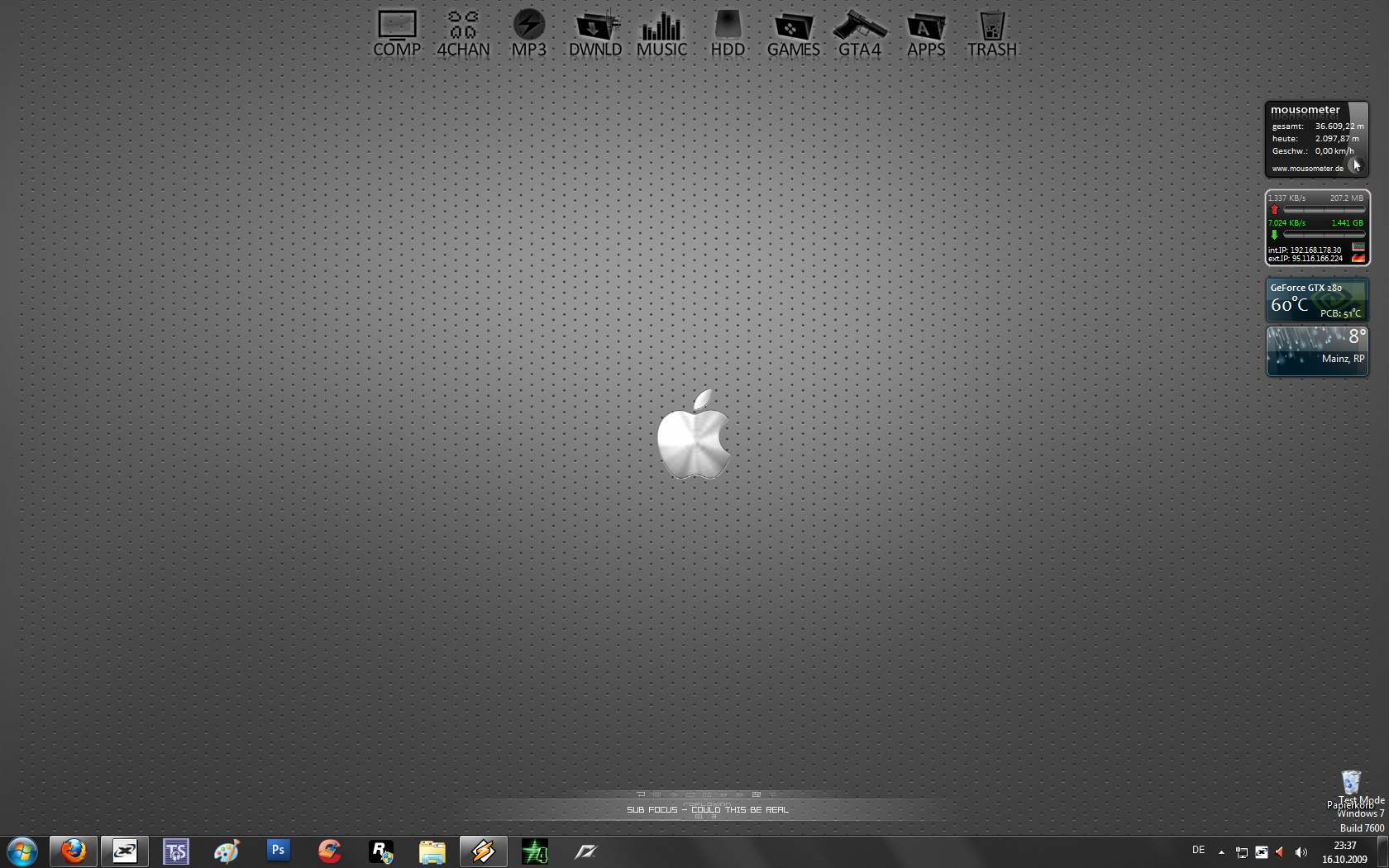Image resolution: width=1389 pixels, height=868 pixels.
Task: Open the TRASH dock icon
Action: click(992, 33)
